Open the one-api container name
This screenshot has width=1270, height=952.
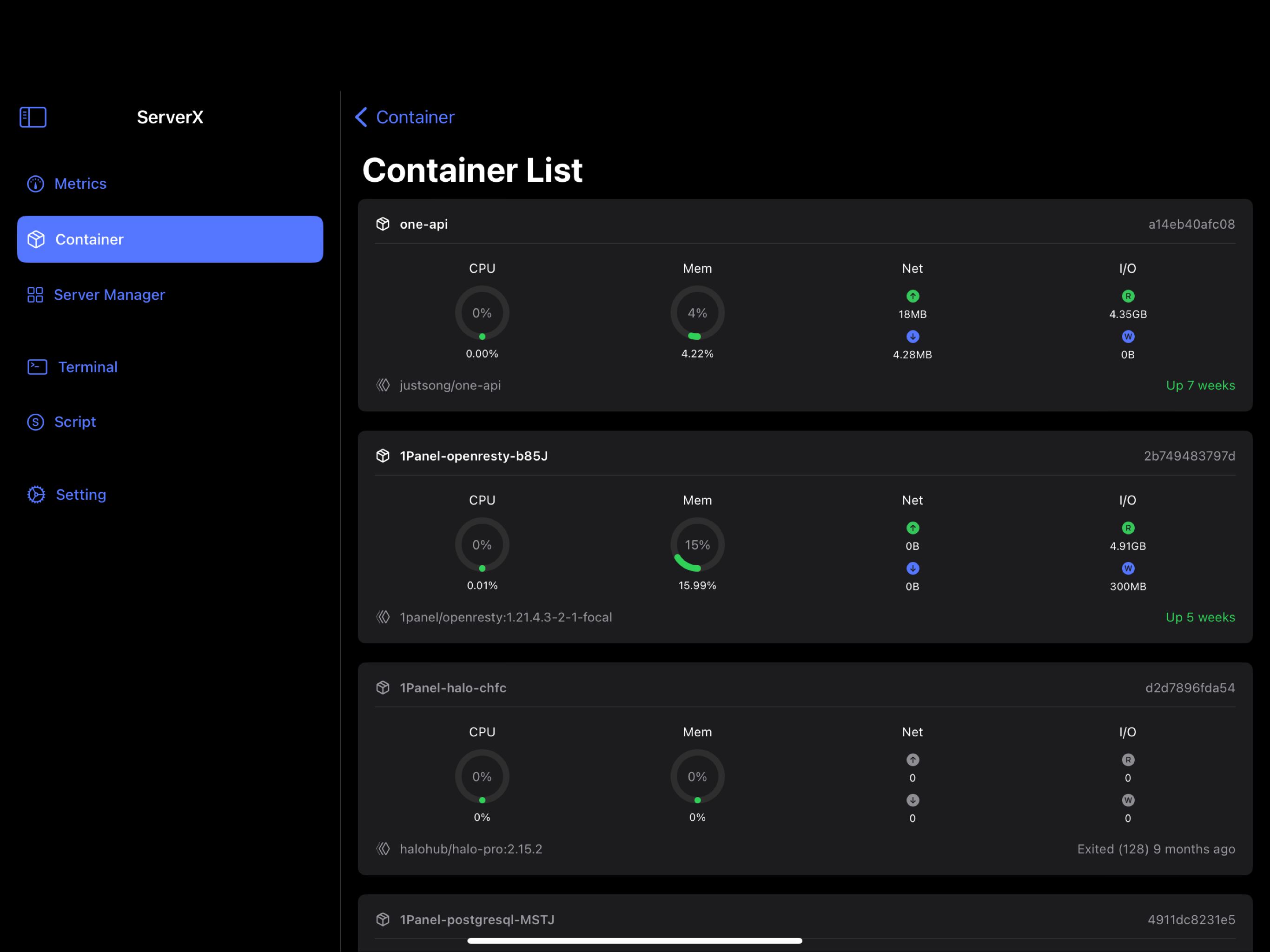pyautogui.click(x=423, y=224)
